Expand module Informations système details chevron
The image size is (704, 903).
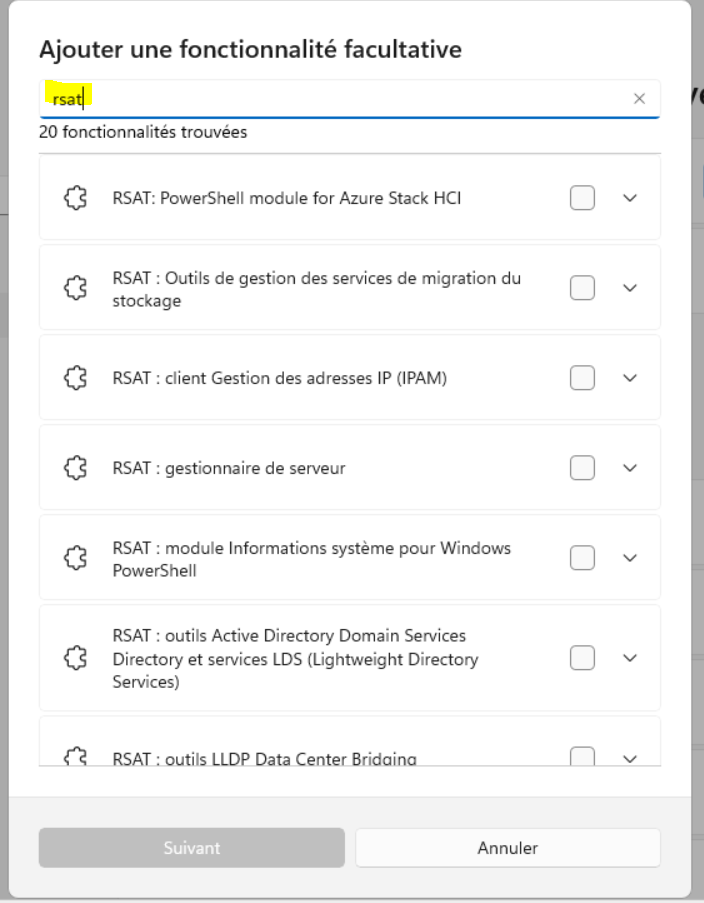(x=630, y=558)
